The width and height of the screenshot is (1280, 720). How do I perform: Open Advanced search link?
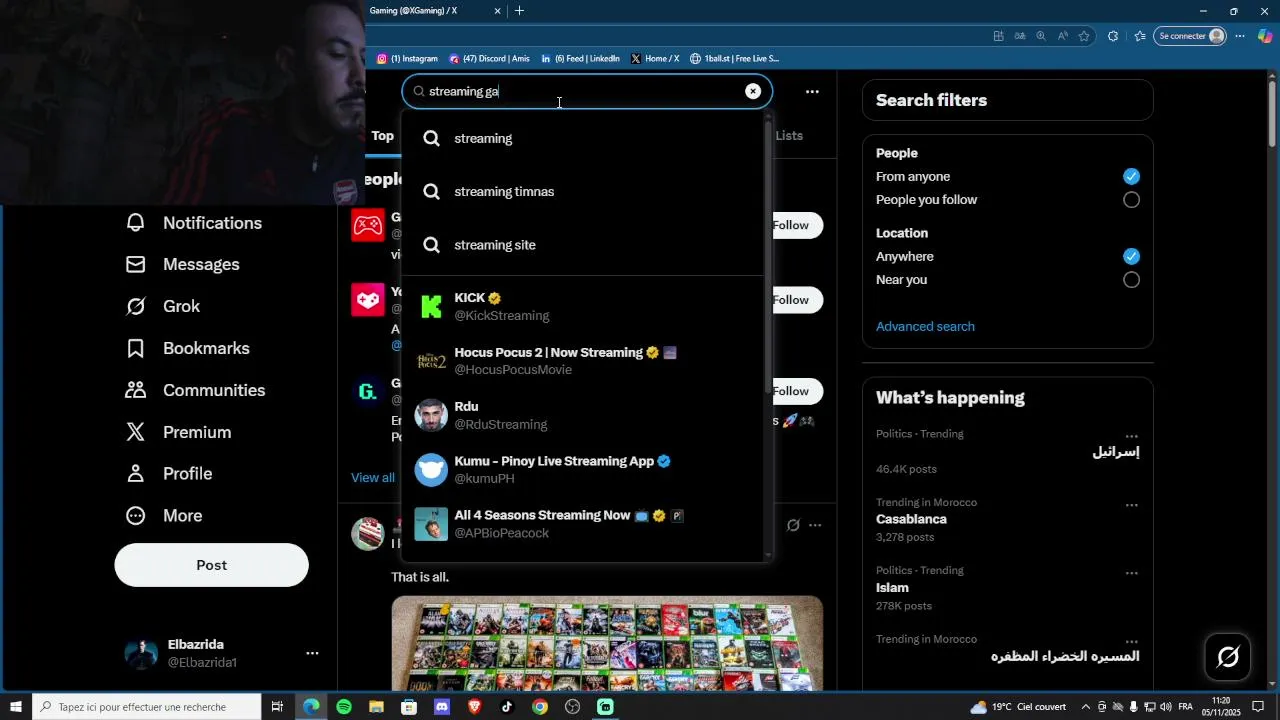pyautogui.click(x=925, y=326)
